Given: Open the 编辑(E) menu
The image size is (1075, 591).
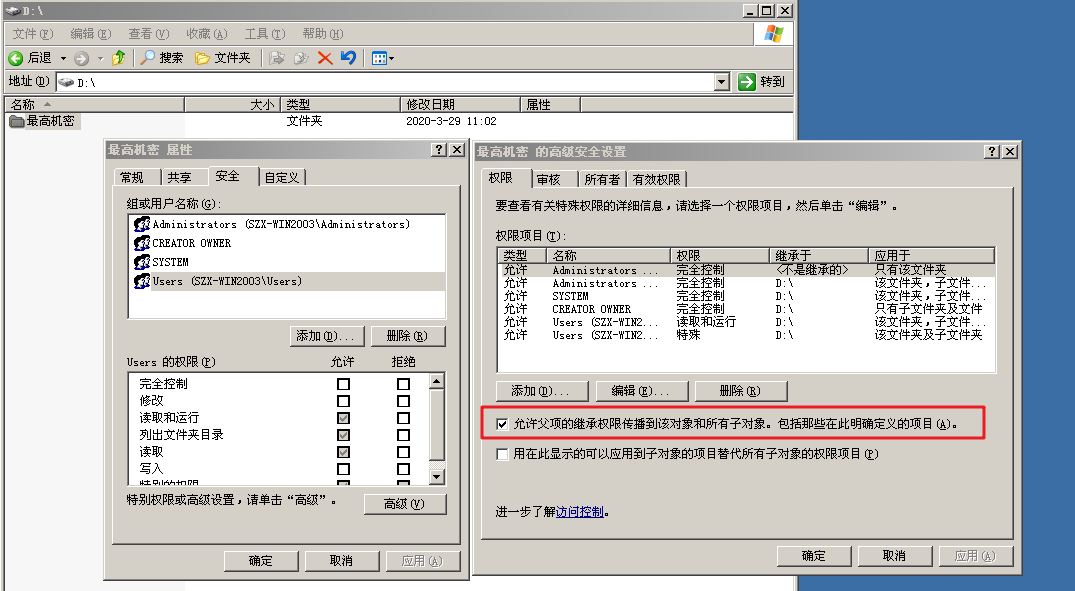Looking at the screenshot, I should click(x=90, y=34).
